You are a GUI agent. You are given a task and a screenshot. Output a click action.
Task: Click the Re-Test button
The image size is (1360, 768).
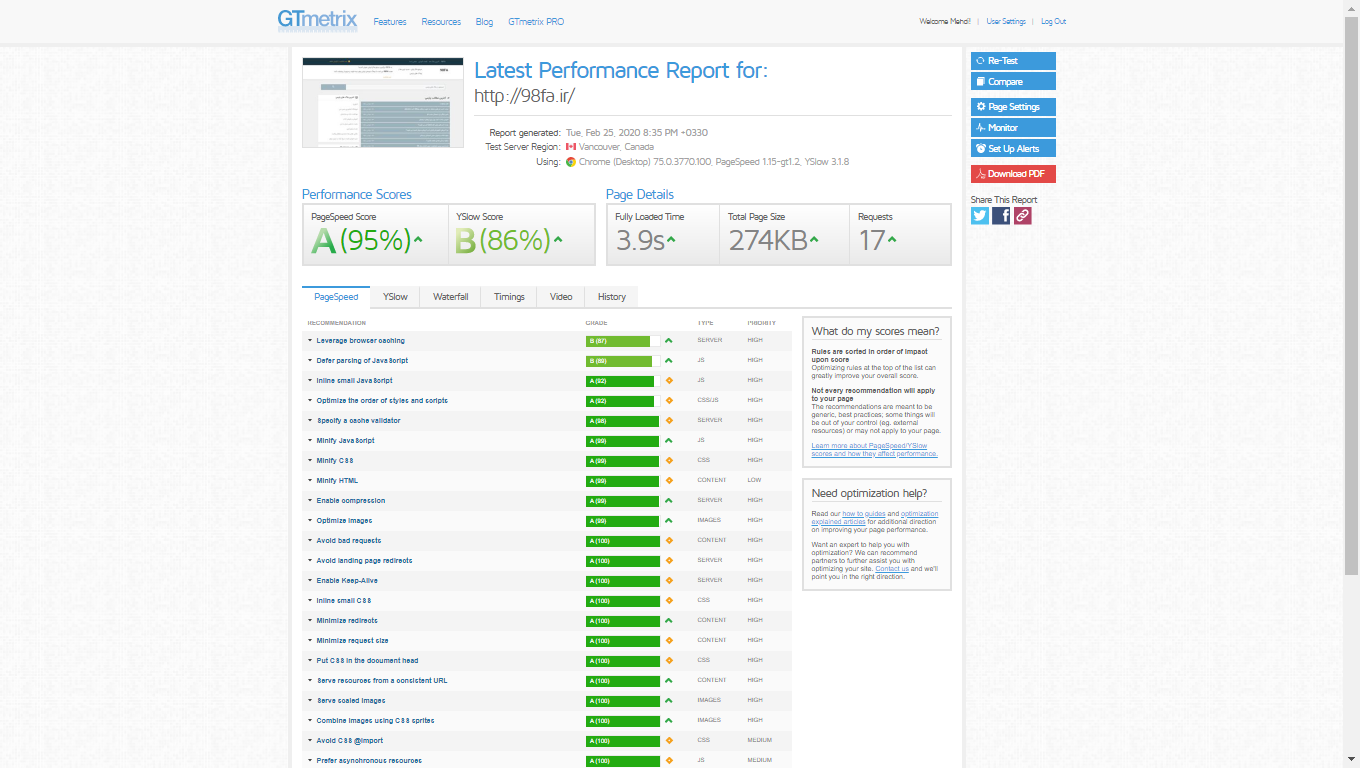[1013, 61]
